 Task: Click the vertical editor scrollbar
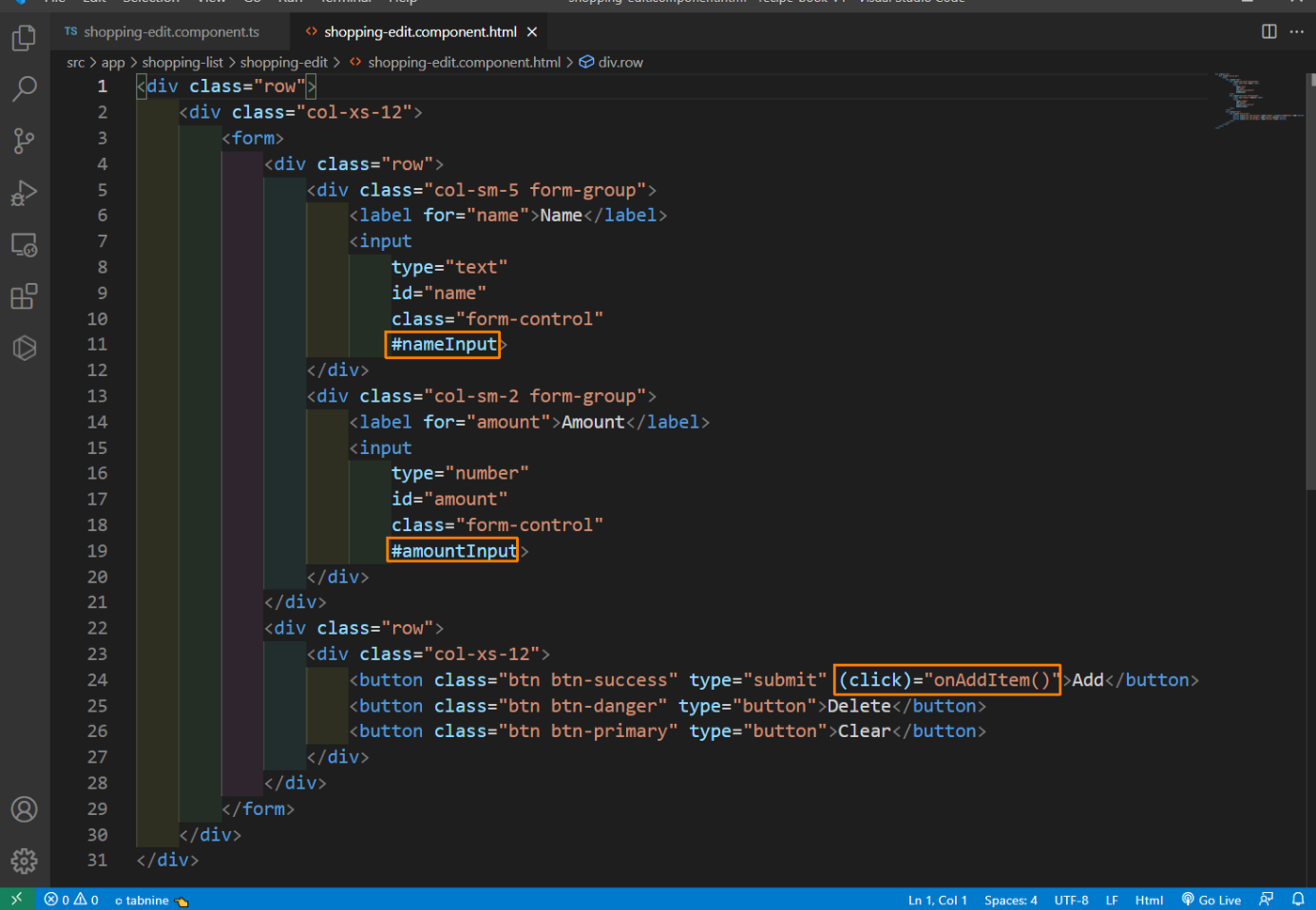click(x=1311, y=282)
